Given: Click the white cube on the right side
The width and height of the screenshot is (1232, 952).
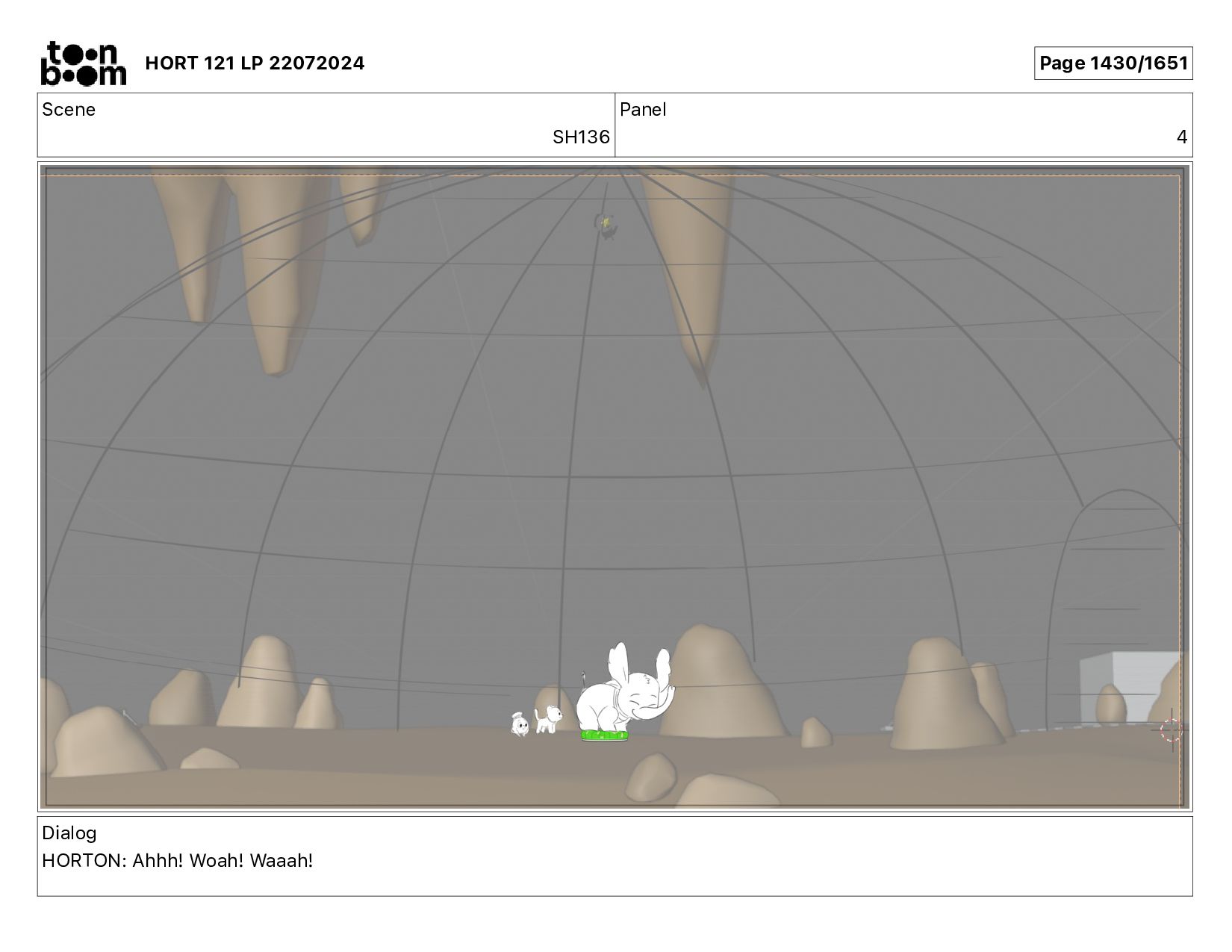Looking at the screenshot, I should click(1128, 688).
